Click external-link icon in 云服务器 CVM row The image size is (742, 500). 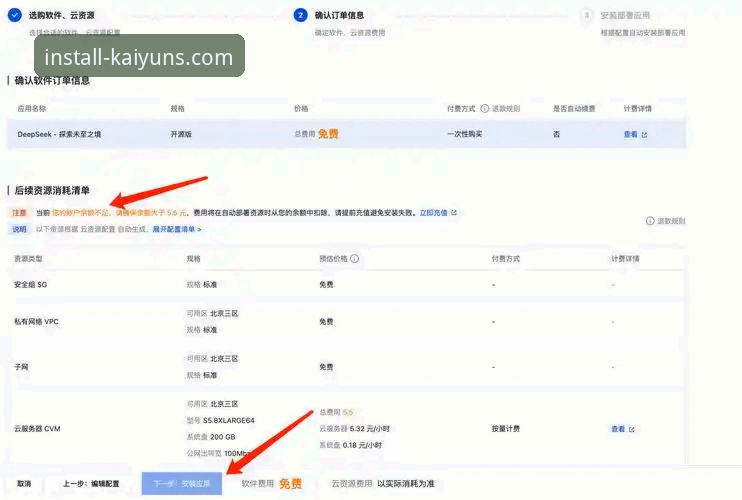[x=631, y=430]
